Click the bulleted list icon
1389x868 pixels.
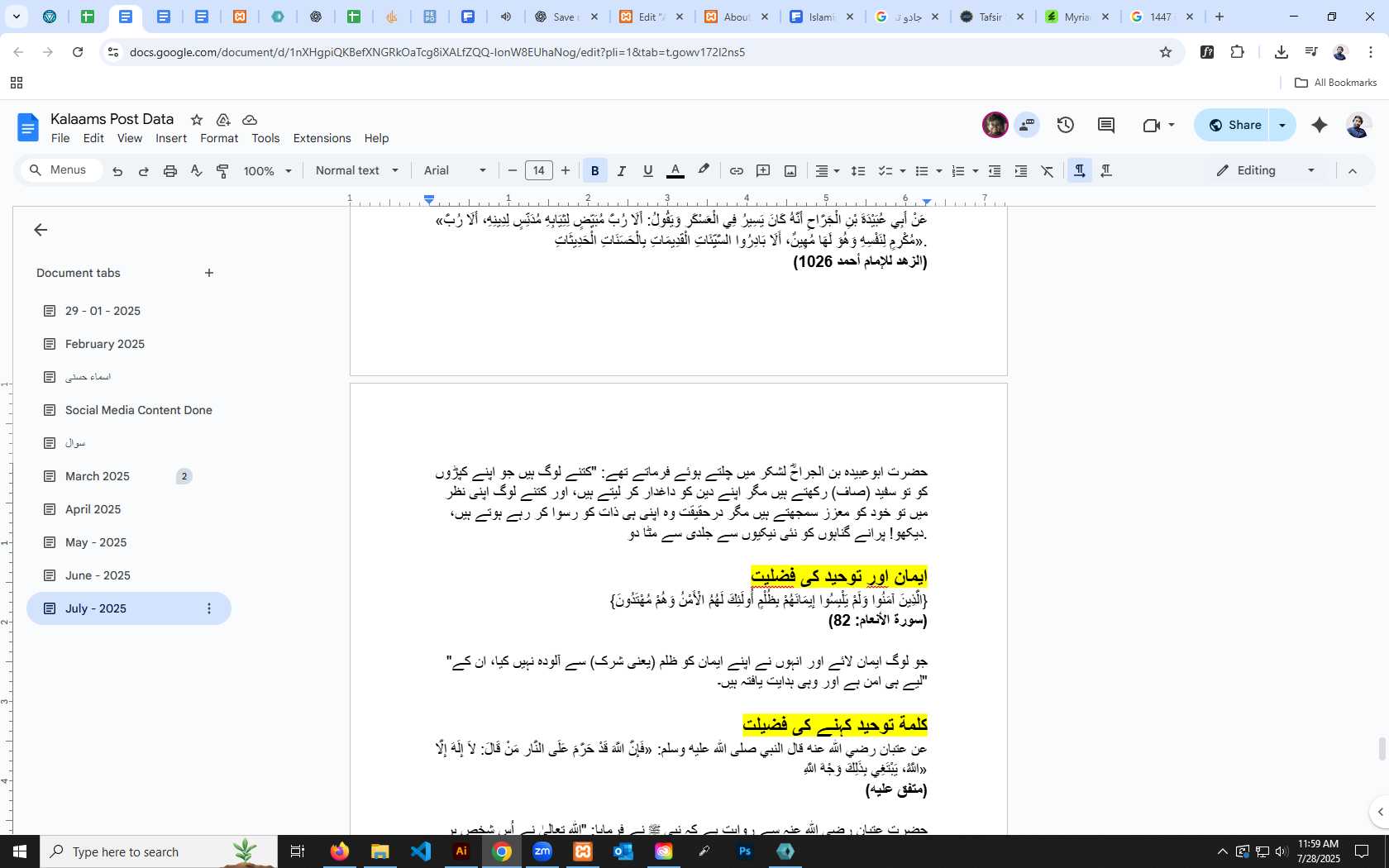click(922, 171)
